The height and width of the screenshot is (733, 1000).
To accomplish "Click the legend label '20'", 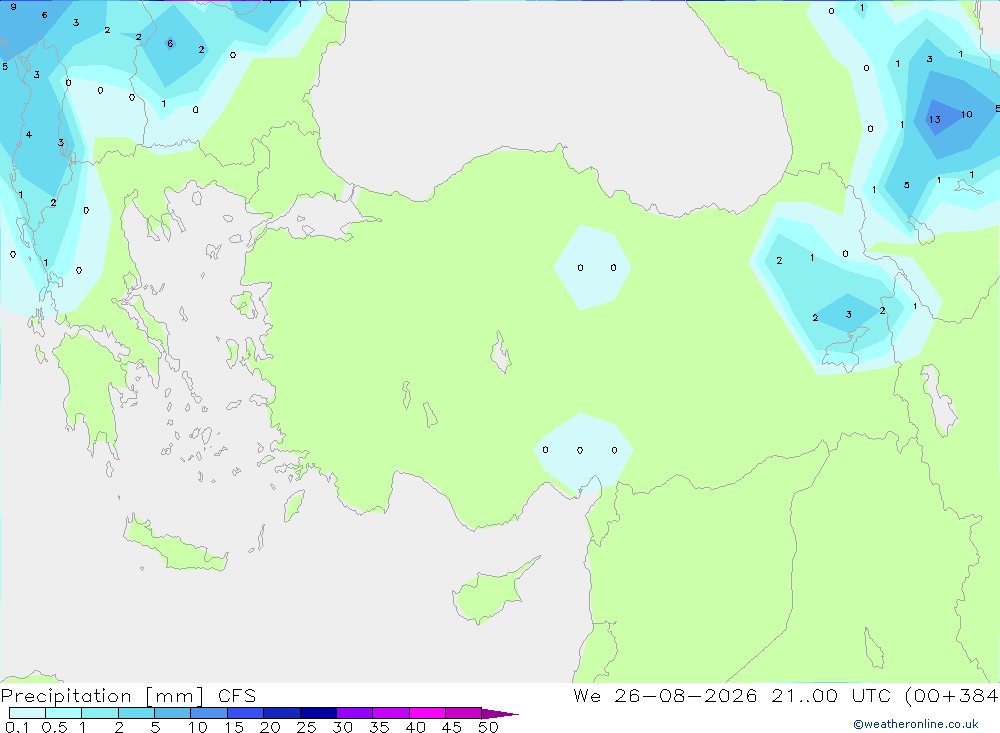I will [x=270, y=727].
